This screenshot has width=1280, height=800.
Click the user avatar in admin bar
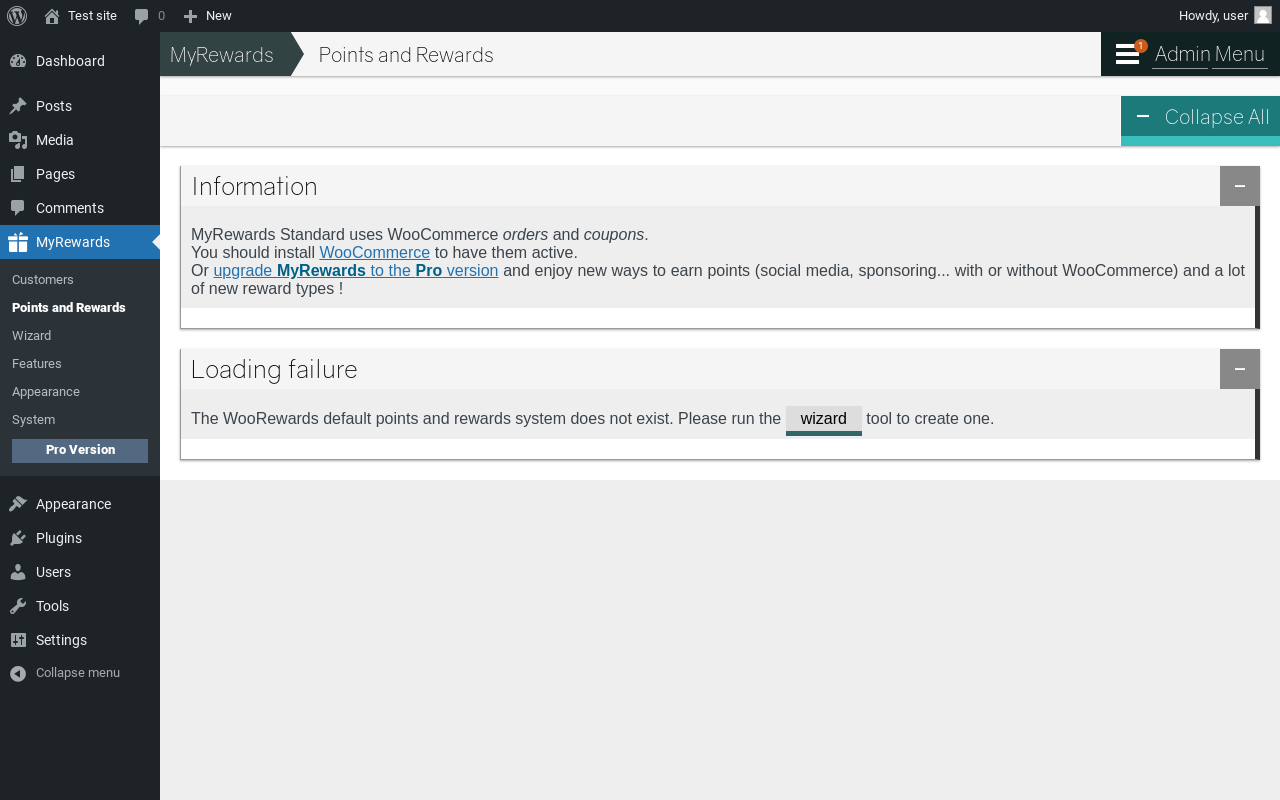(1263, 15)
